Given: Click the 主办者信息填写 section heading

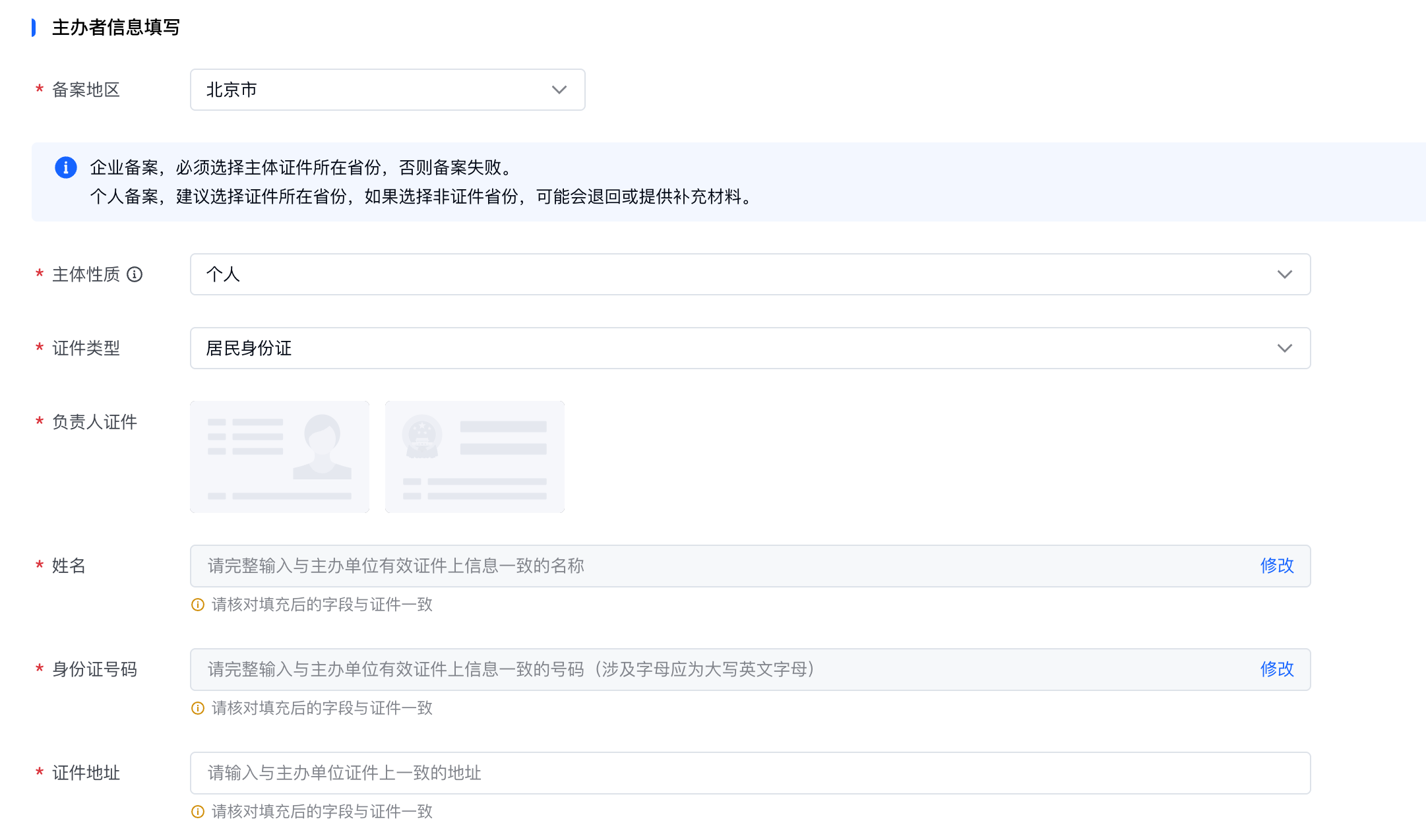Looking at the screenshot, I should (x=115, y=28).
